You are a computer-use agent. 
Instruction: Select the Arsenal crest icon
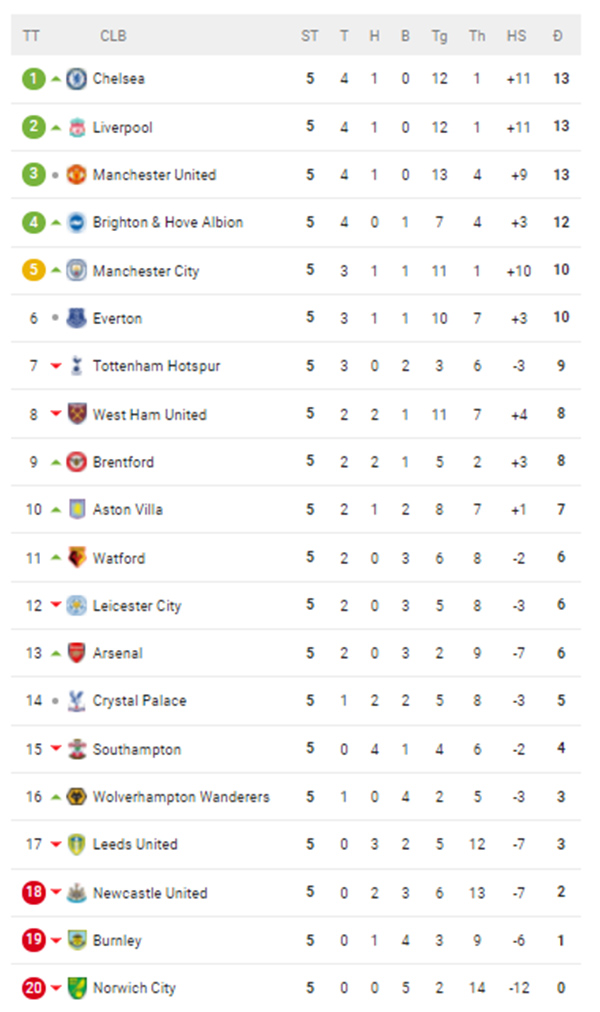(x=76, y=653)
